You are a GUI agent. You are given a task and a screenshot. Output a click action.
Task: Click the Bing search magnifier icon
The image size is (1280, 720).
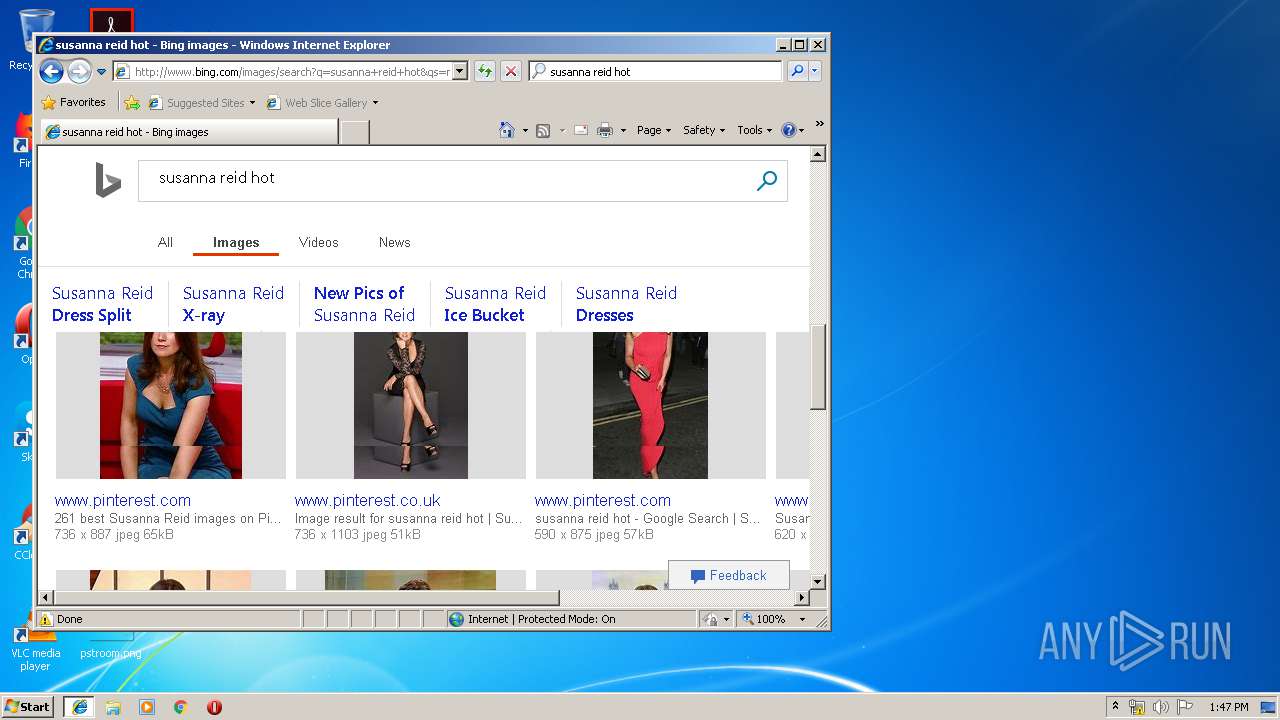[x=767, y=181]
